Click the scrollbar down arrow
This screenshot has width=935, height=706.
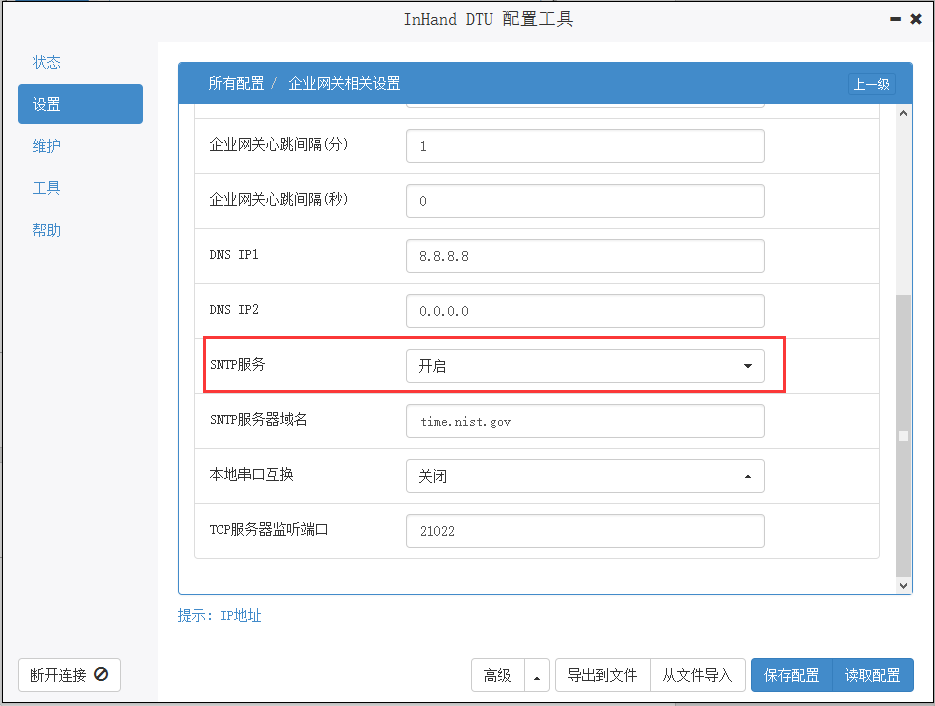pyautogui.click(x=903, y=586)
